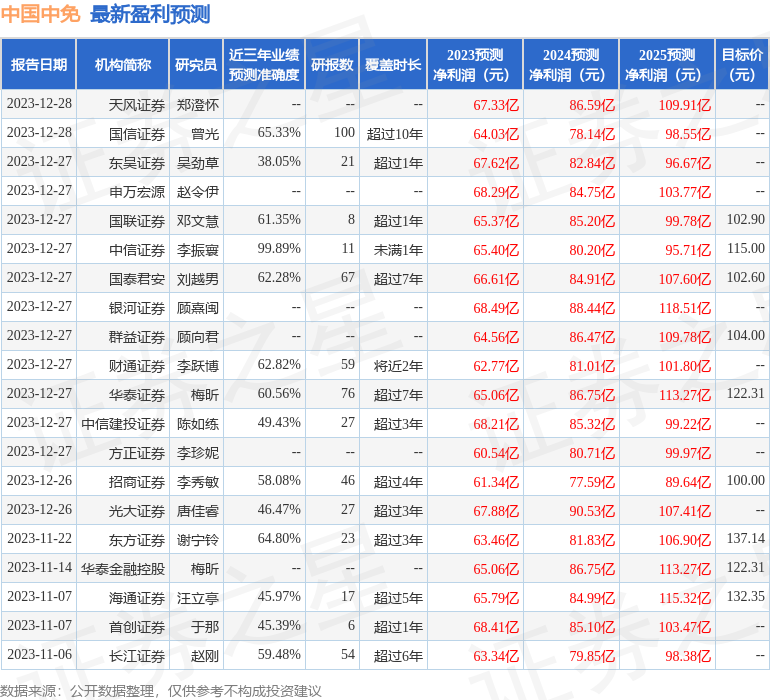Click the 2025预测净利润 column header
770x700 pixels.
(667, 64)
